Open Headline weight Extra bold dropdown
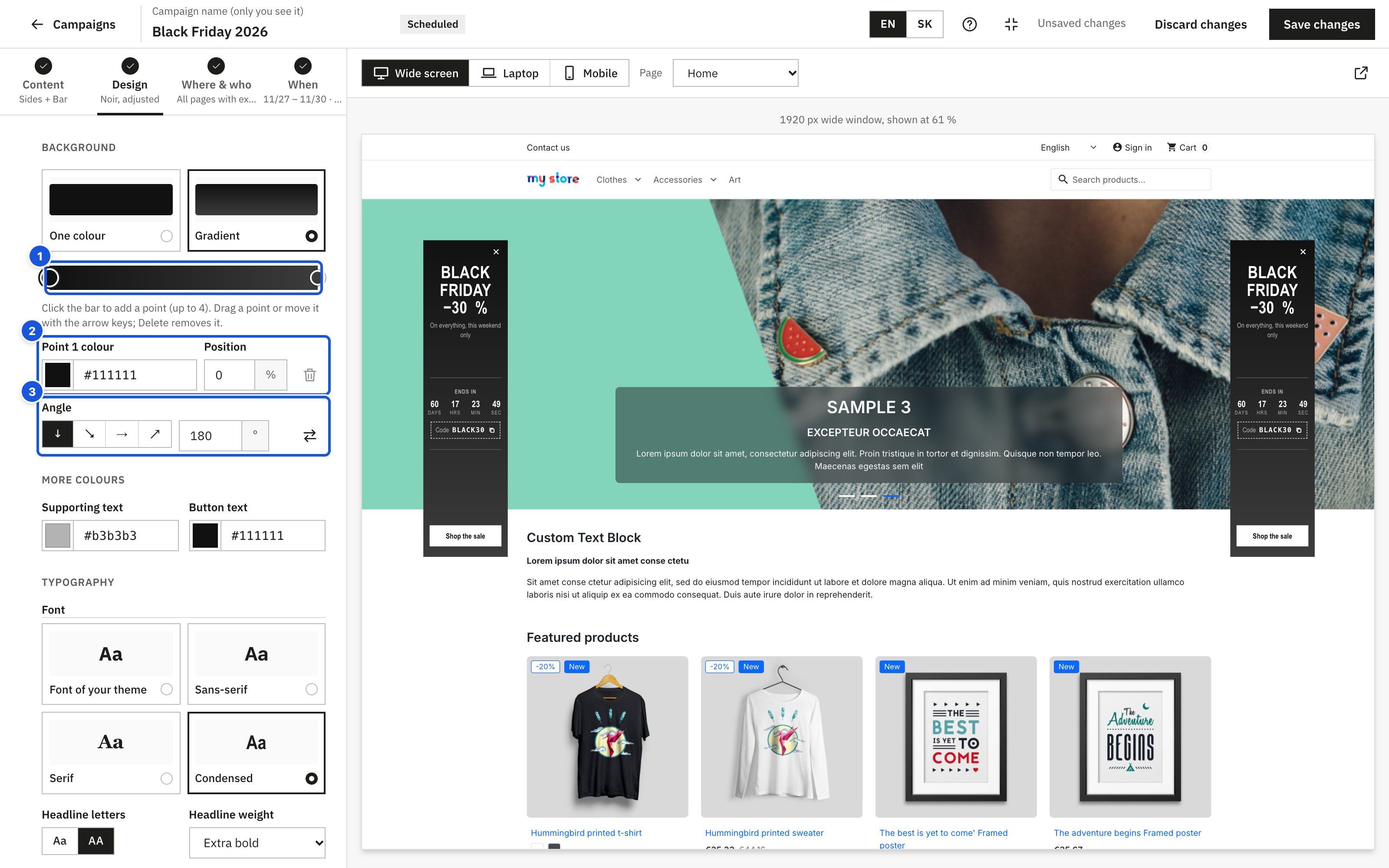Viewport: 1389px width, 868px height. pyautogui.click(x=257, y=843)
